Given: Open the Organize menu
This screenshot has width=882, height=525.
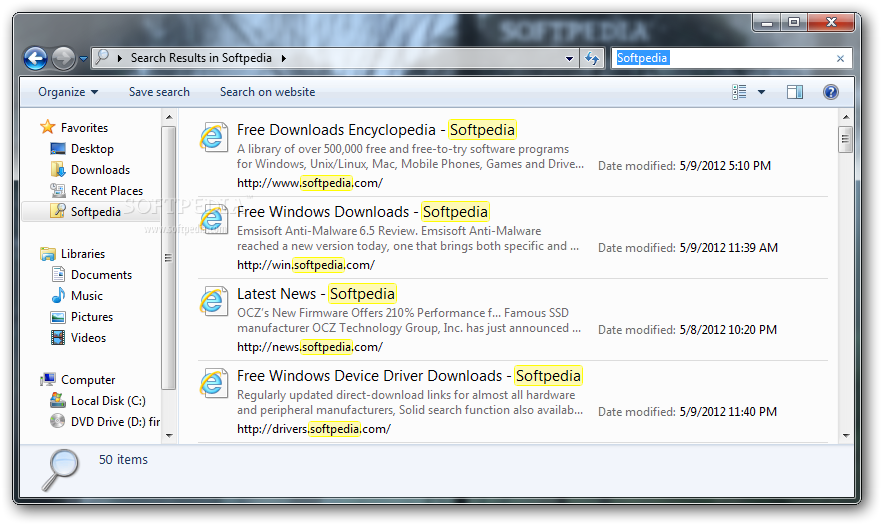Looking at the screenshot, I should pyautogui.click(x=68, y=92).
